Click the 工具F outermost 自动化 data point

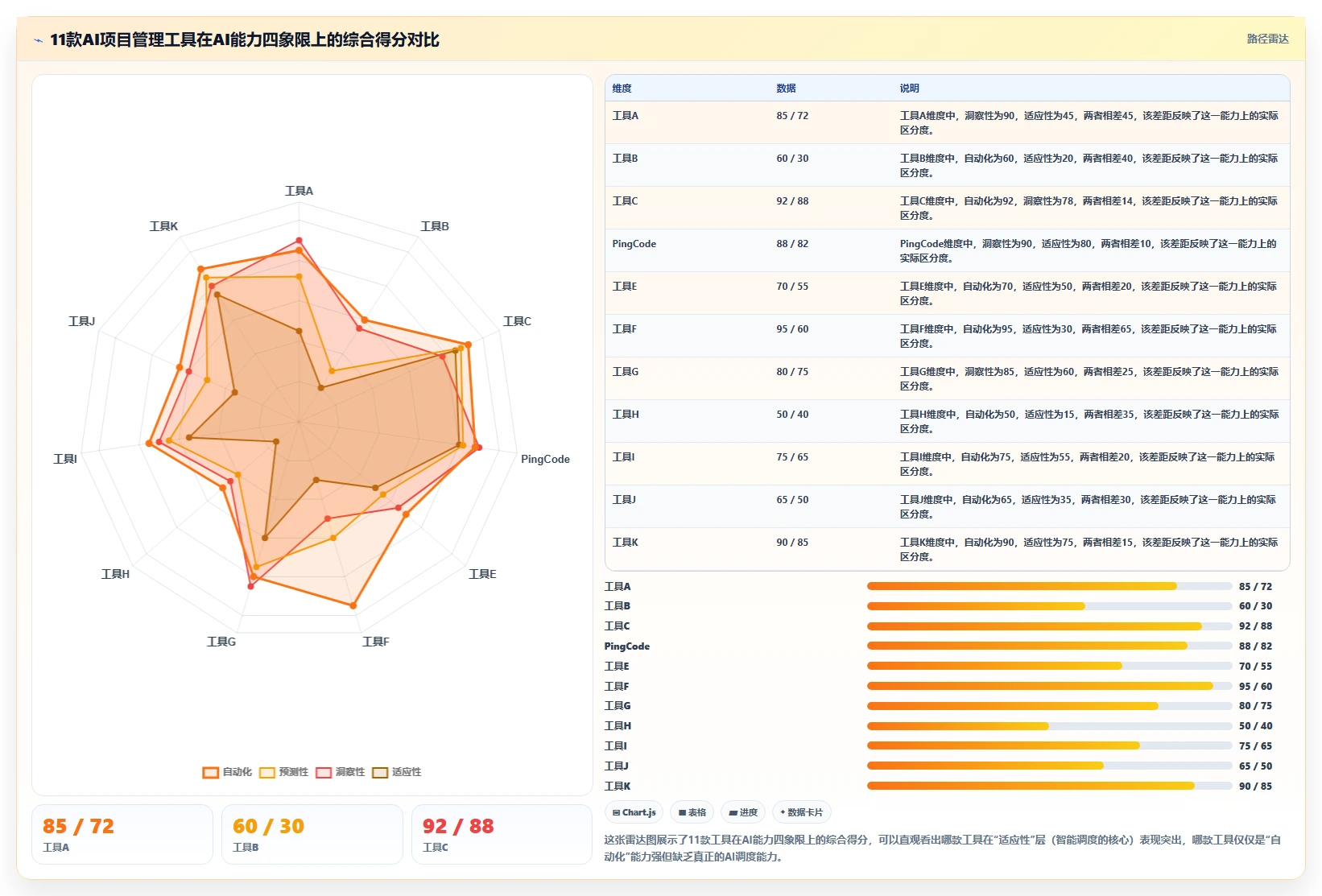(x=353, y=605)
